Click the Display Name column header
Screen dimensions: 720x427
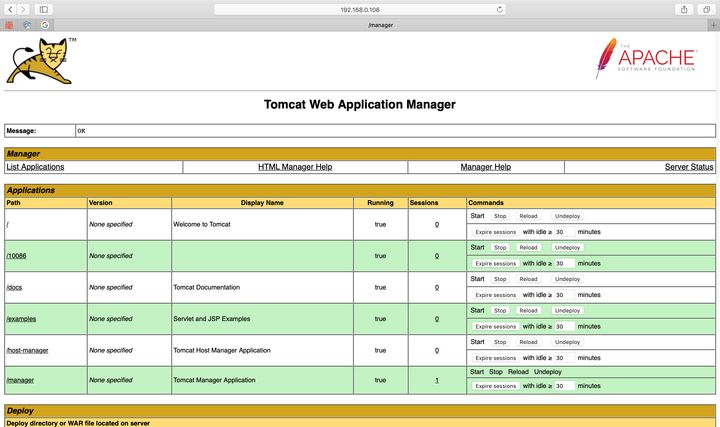[262, 202]
